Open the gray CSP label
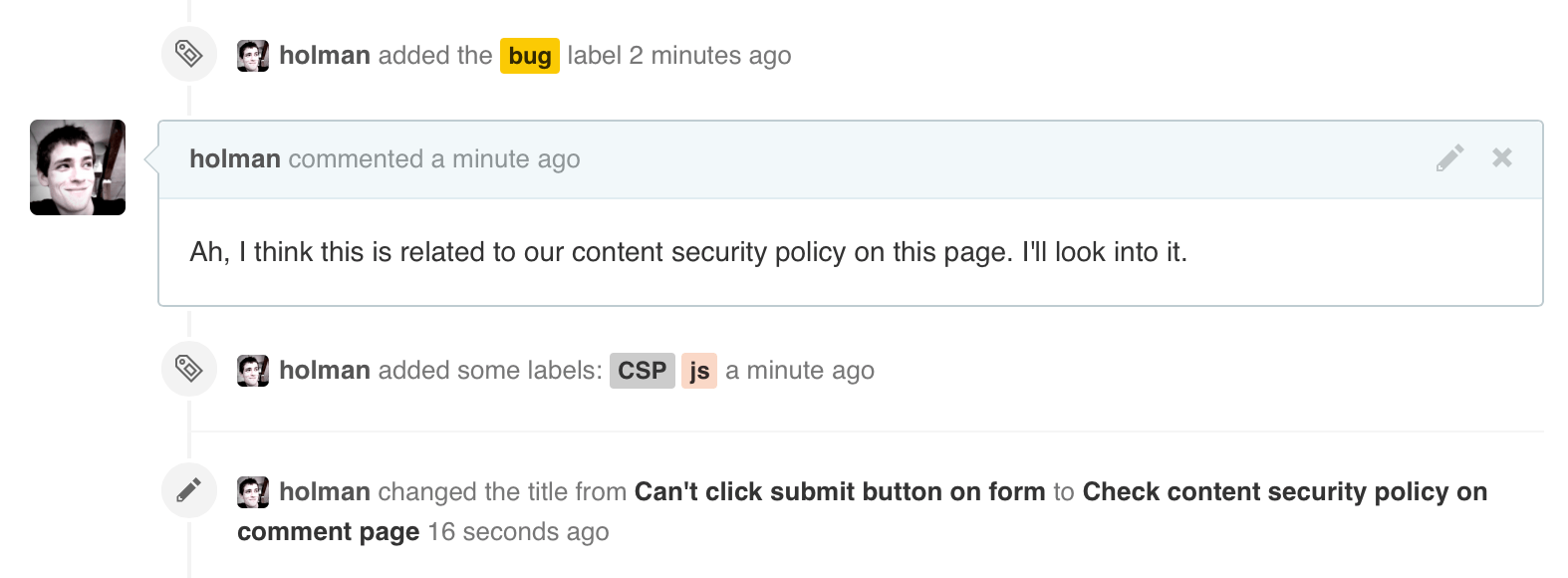This screenshot has width=1568, height=578. coord(642,371)
